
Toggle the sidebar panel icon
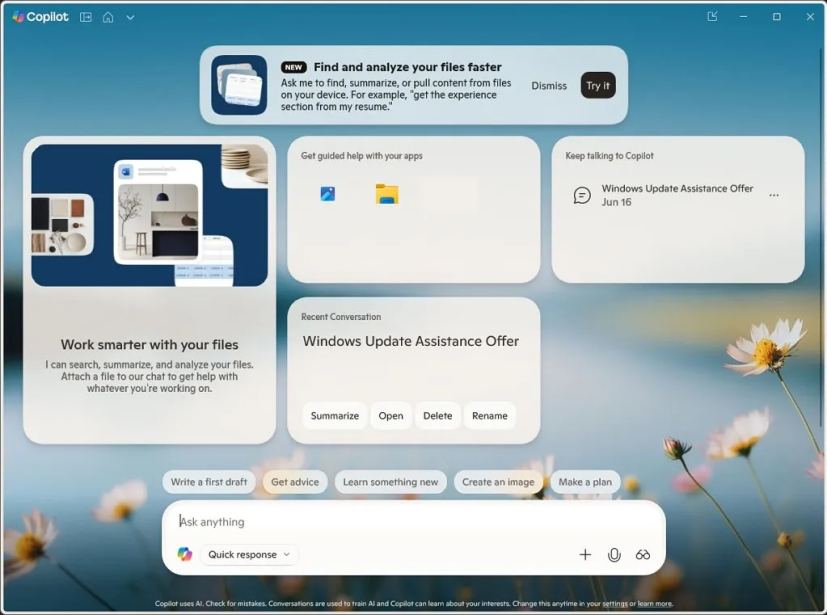[x=85, y=17]
